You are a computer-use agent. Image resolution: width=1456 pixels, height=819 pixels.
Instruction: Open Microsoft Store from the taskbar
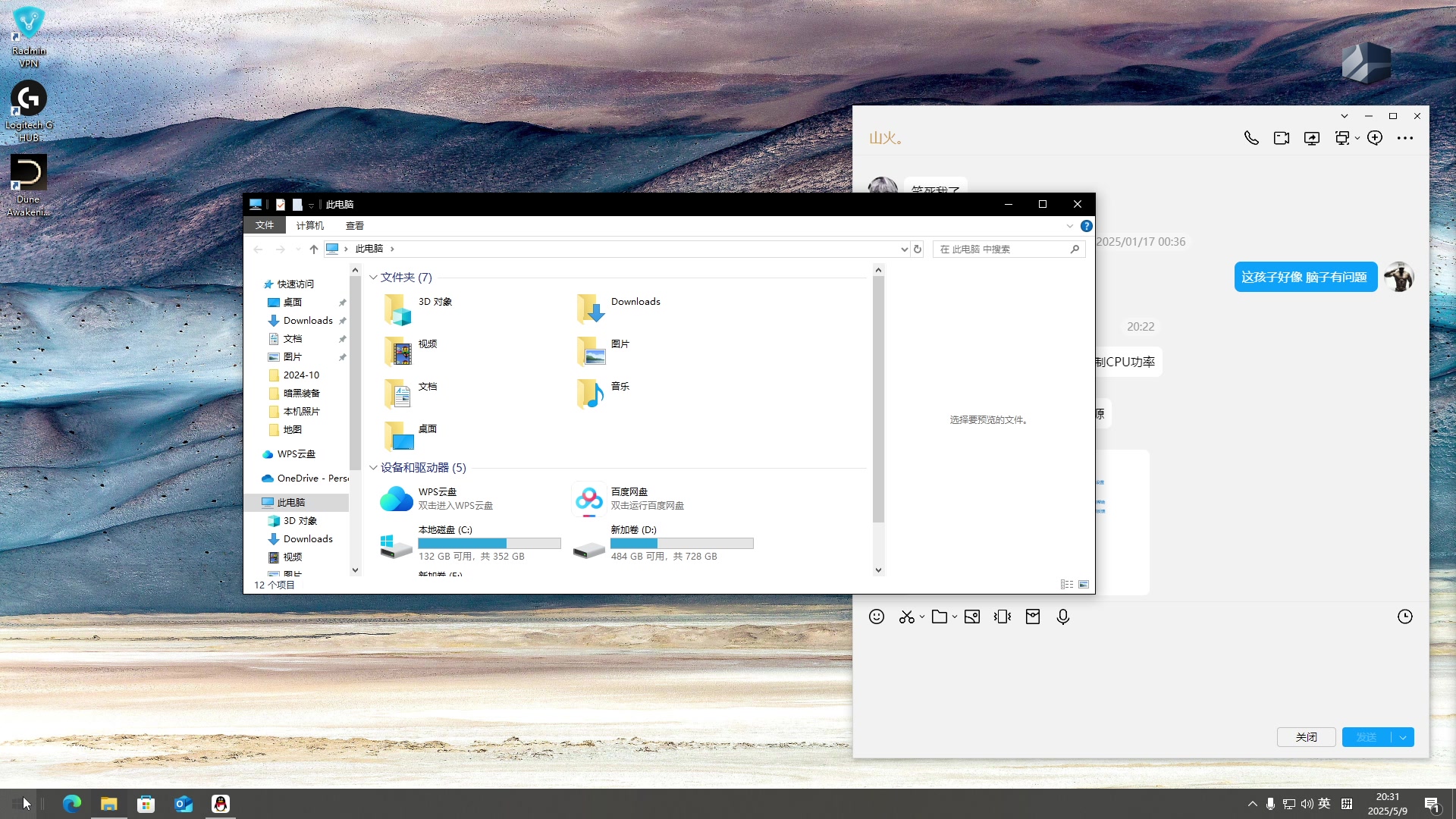tap(146, 804)
